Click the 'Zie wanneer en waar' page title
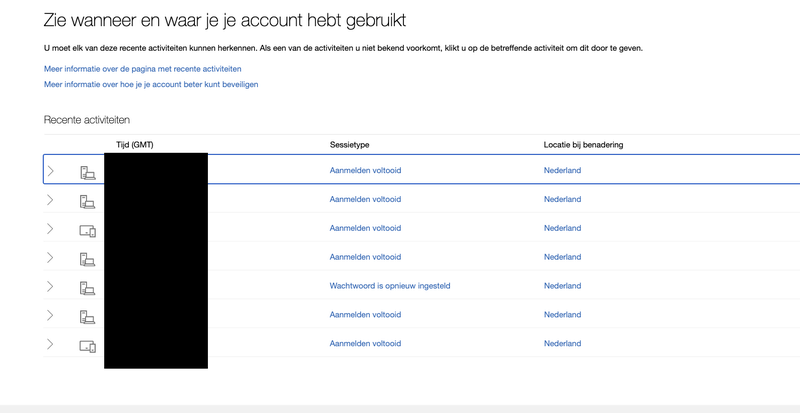 click(225, 21)
